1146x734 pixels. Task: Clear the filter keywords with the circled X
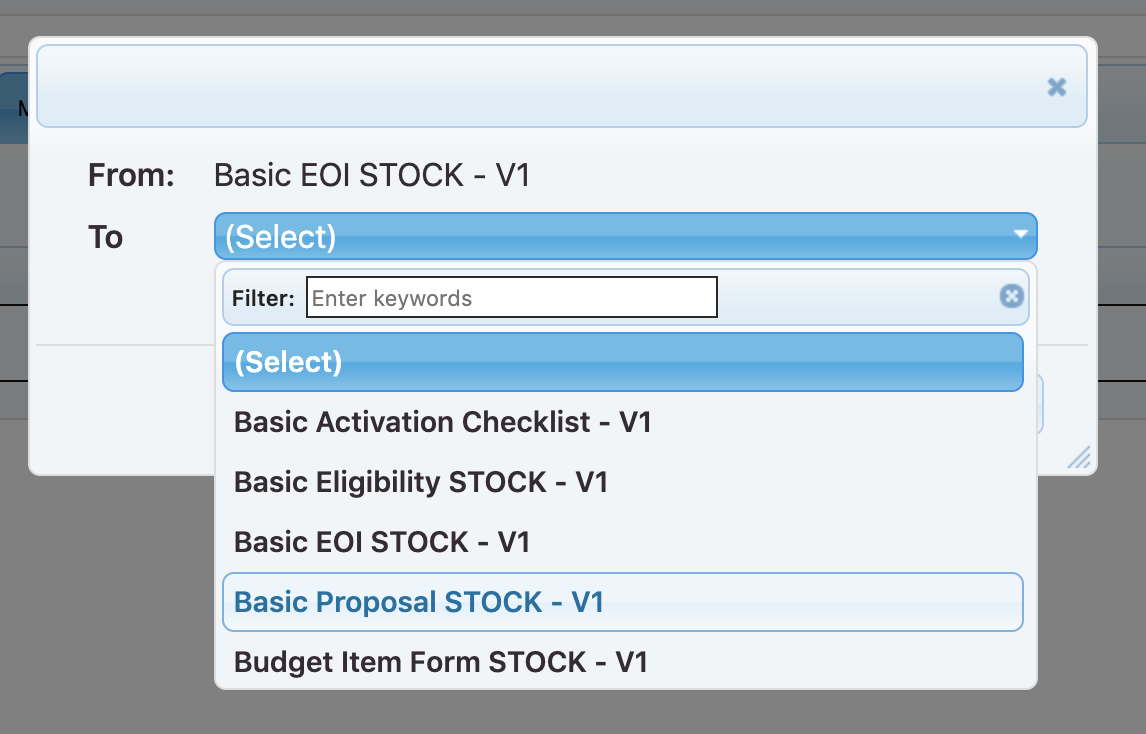(x=1011, y=296)
